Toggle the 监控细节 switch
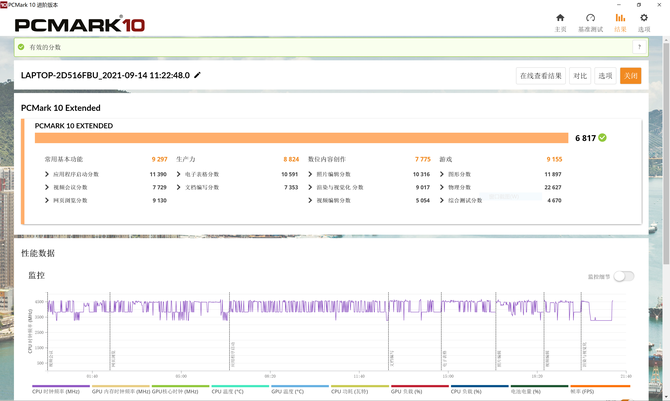 coord(624,277)
